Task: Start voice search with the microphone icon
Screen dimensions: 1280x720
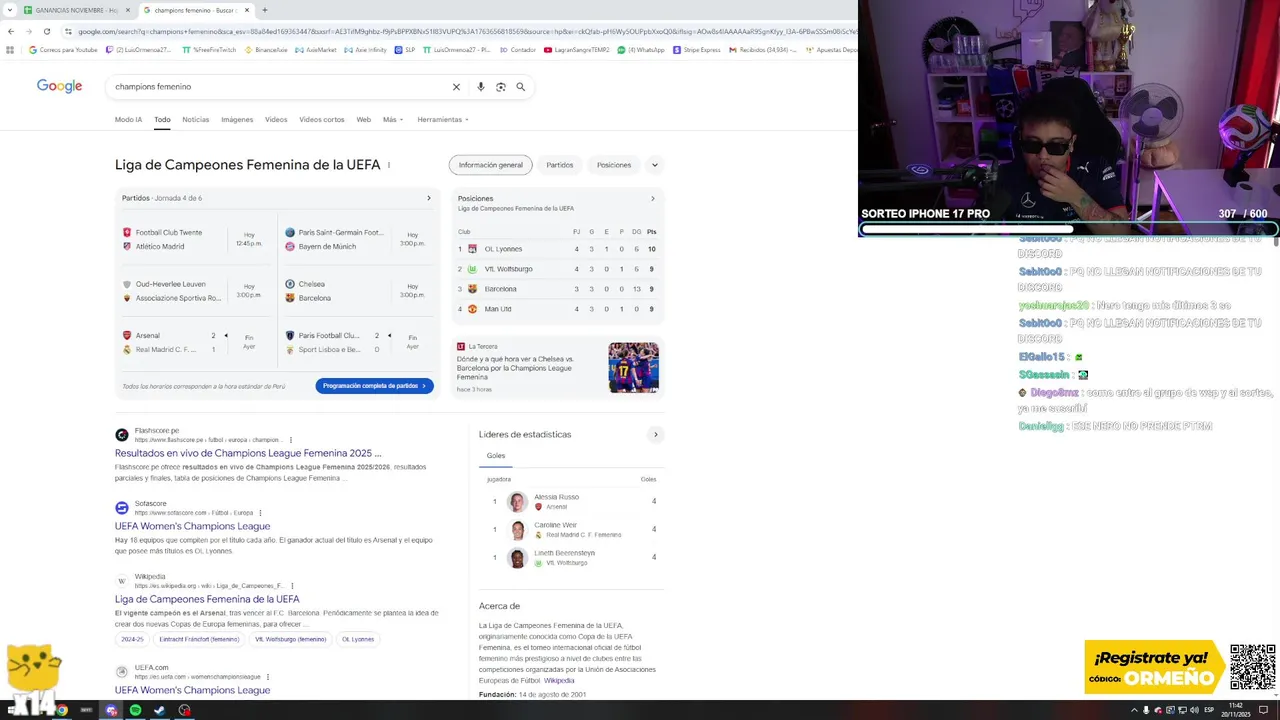Action: point(480,87)
